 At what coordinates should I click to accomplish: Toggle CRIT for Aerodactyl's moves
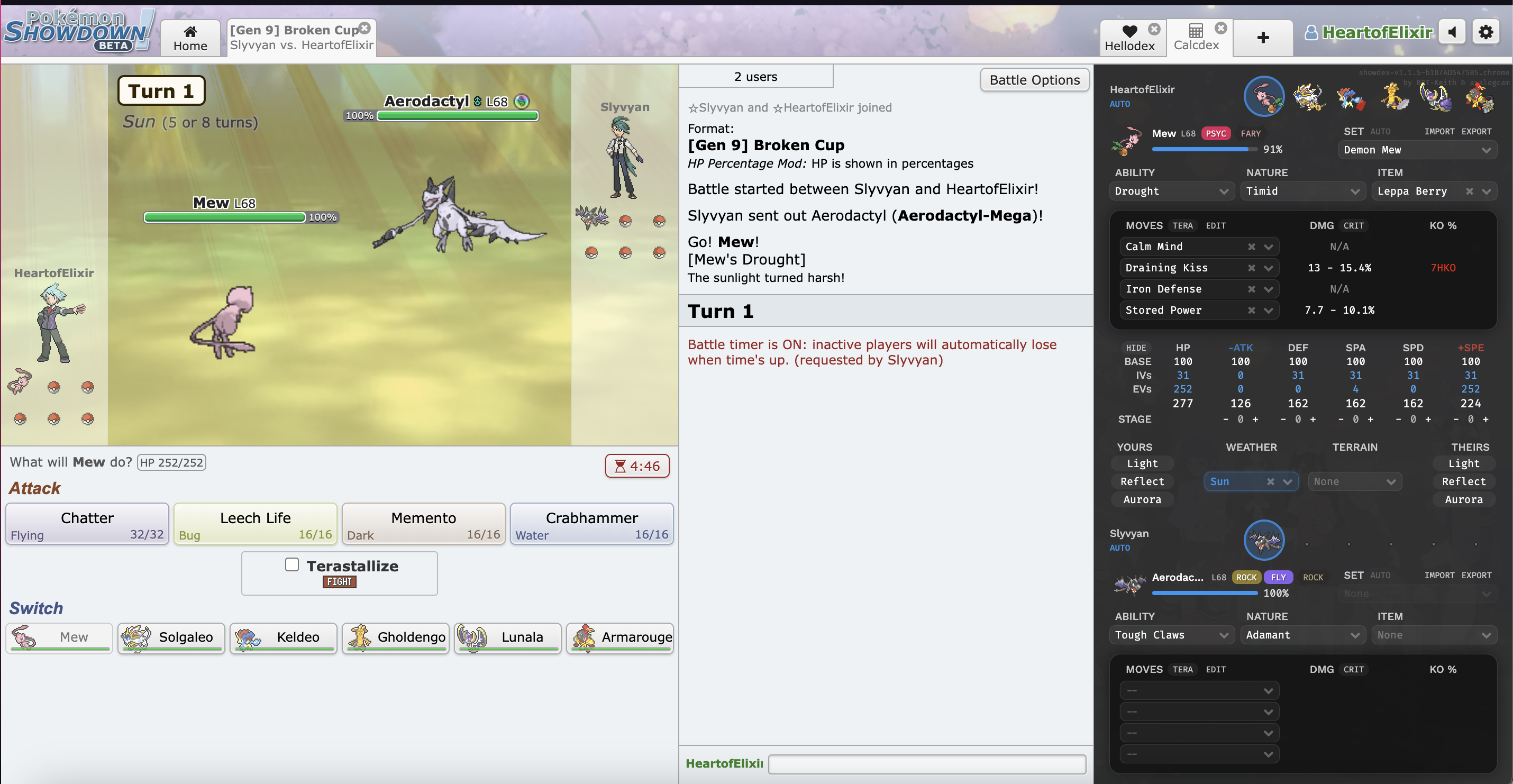[1353, 670]
